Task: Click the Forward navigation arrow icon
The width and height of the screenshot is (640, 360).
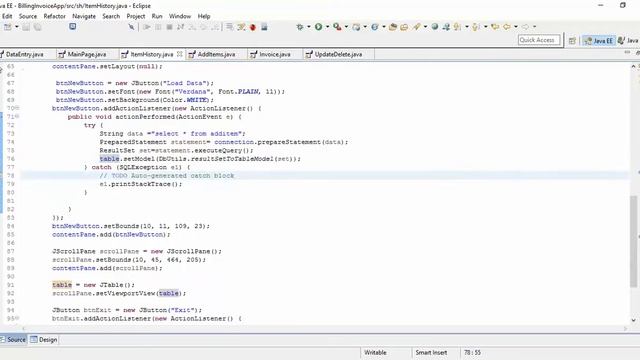Action: point(525,27)
